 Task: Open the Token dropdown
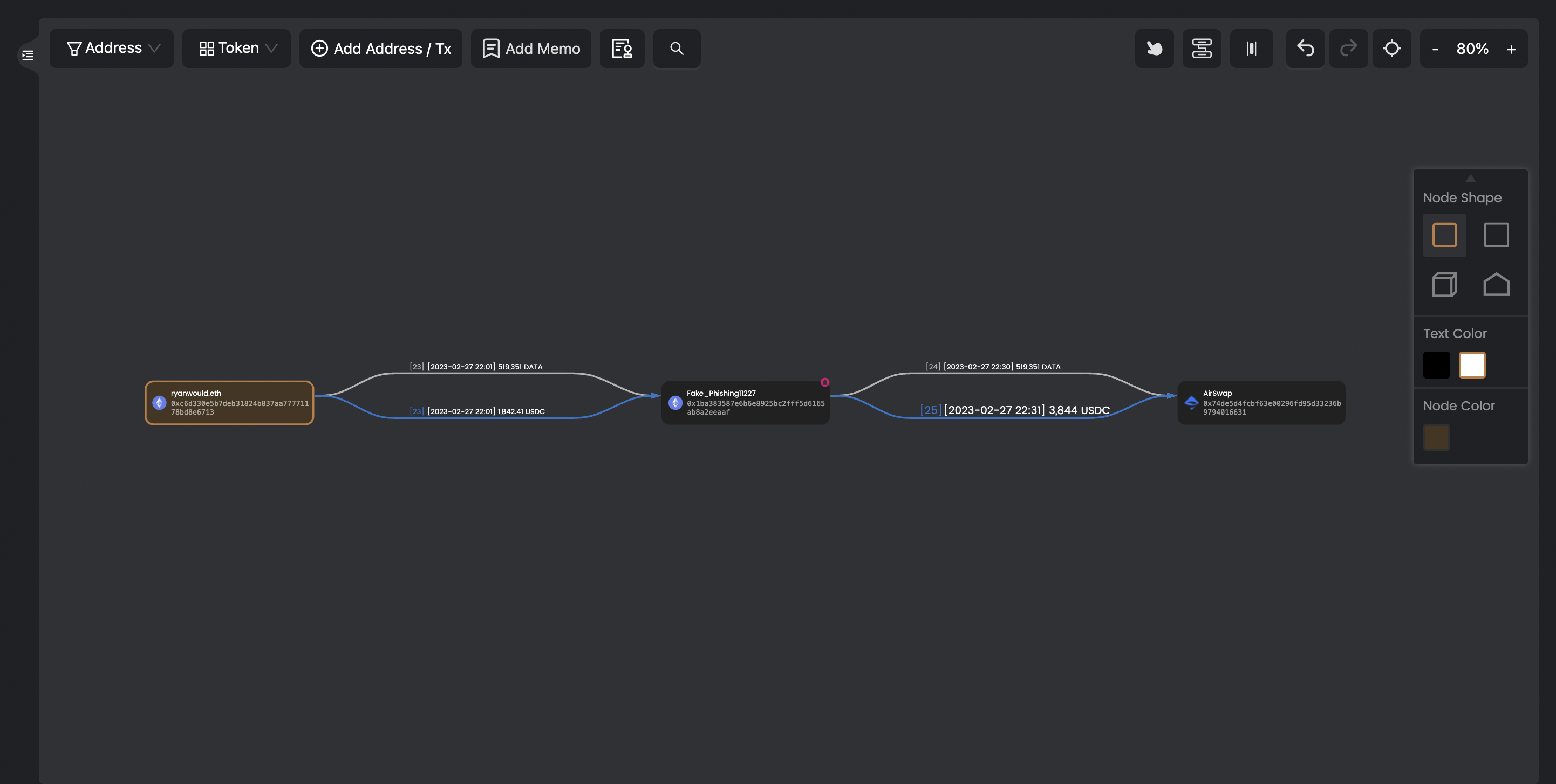click(x=236, y=49)
